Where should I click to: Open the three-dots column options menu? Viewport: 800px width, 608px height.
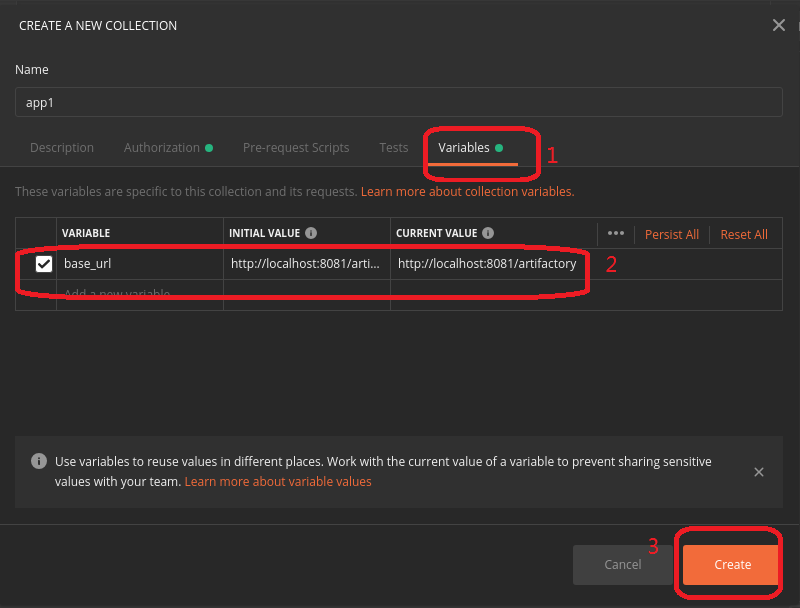pos(616,233)
